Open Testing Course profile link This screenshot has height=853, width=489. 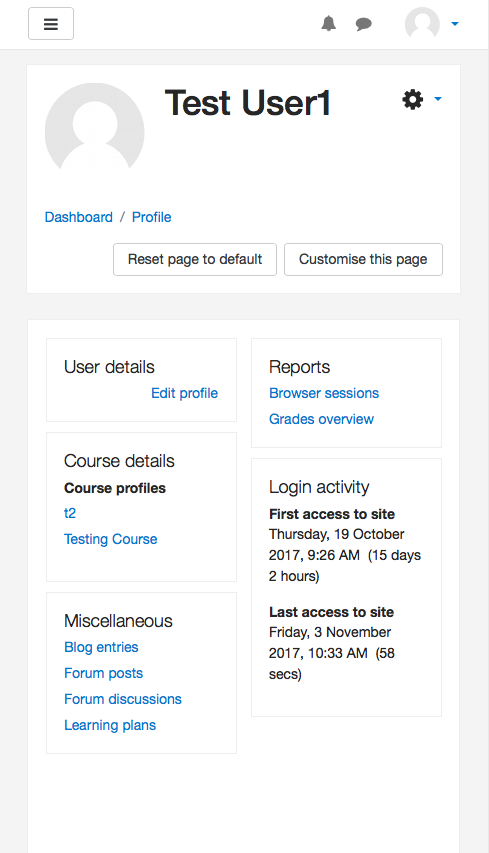[111, 539]
